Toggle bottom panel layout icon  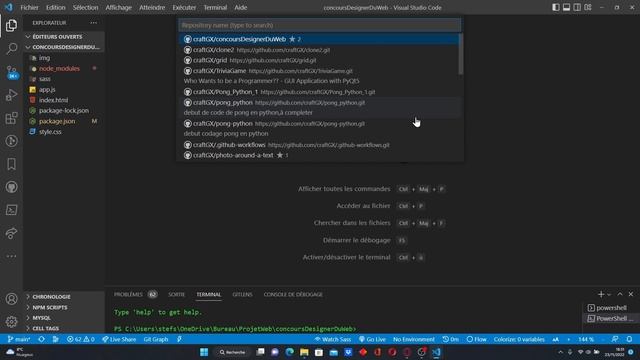click(x=566, y=7)
